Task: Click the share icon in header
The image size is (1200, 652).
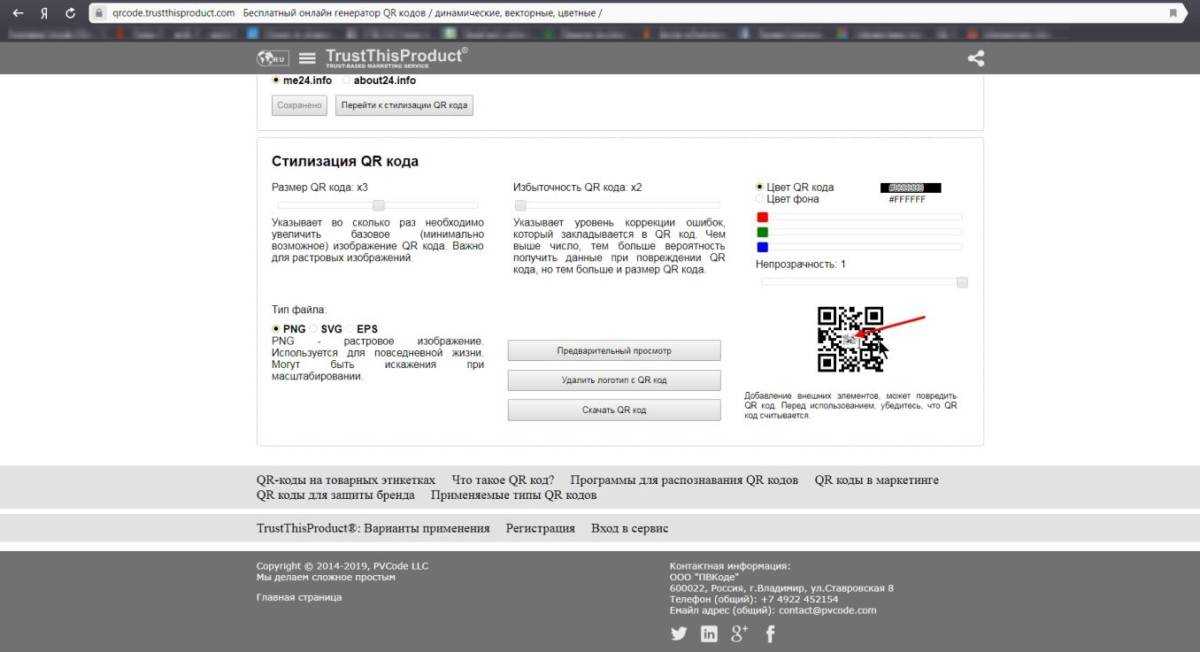Action: point(976,58)
